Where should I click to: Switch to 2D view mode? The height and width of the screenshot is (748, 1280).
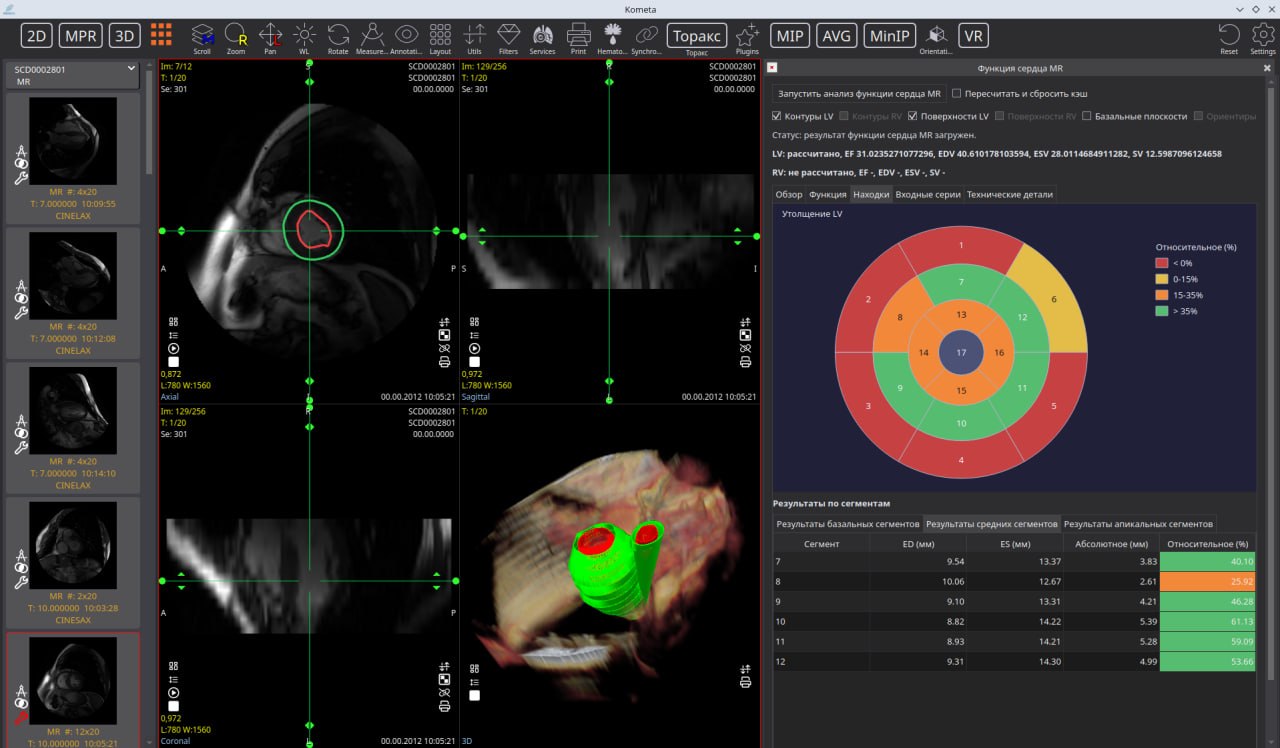(37, 36)
